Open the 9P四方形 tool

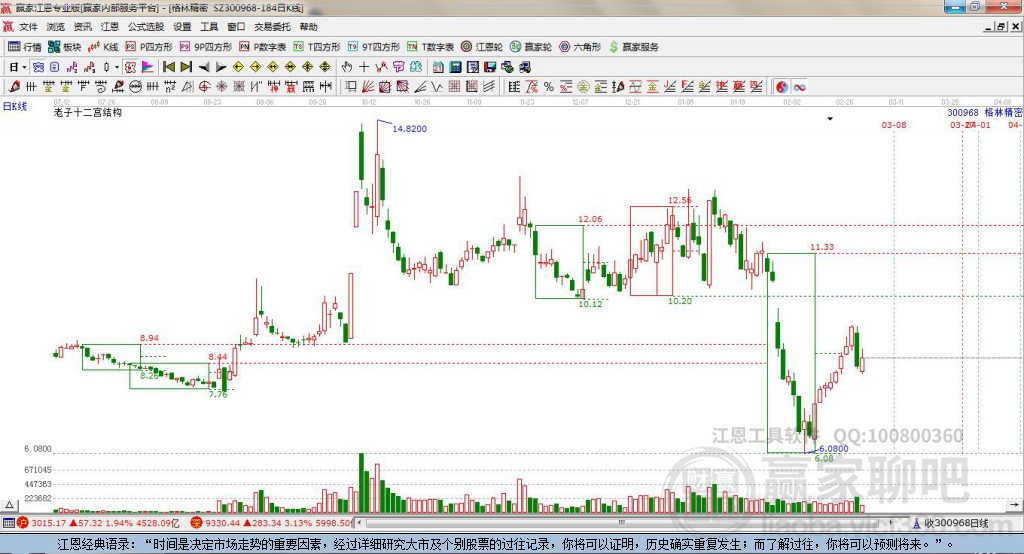[x=206, y=46]
